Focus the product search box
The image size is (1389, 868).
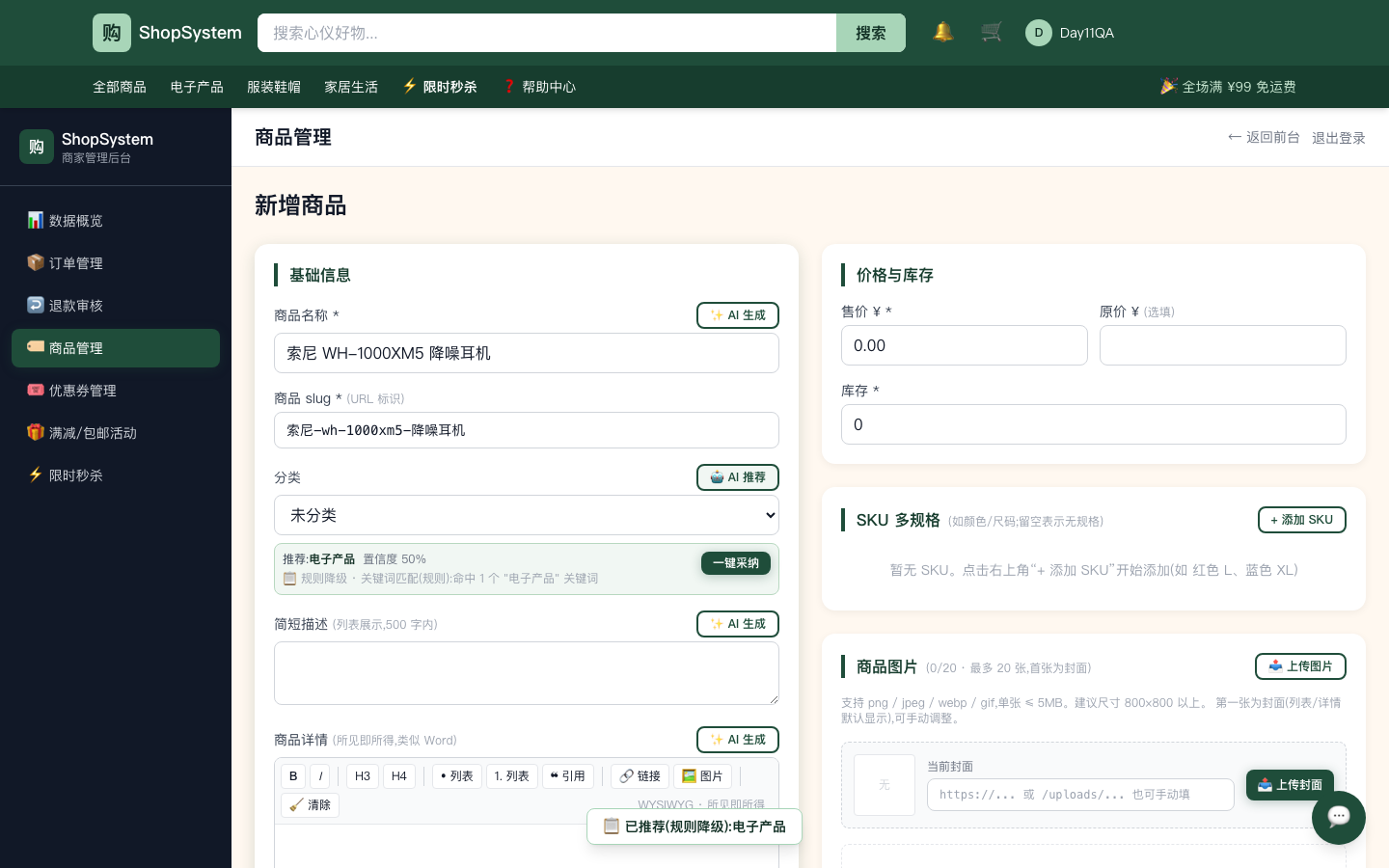click(547, 33)
